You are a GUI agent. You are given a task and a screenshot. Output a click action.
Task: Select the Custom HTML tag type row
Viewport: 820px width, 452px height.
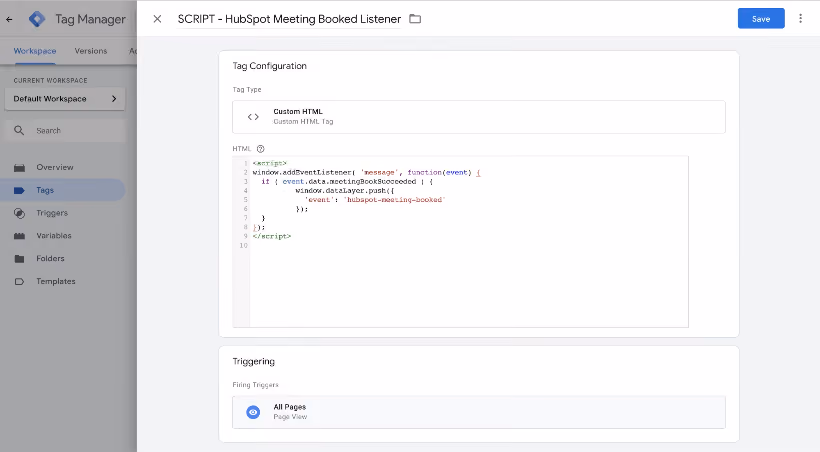pos(479,117)
